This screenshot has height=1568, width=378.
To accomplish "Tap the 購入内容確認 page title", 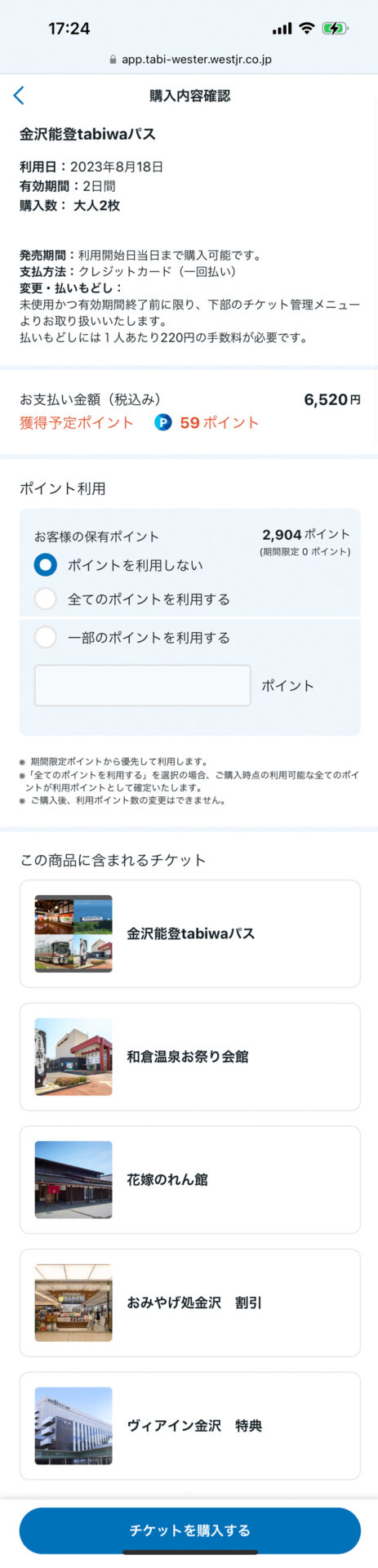I will tap(189, 96).
